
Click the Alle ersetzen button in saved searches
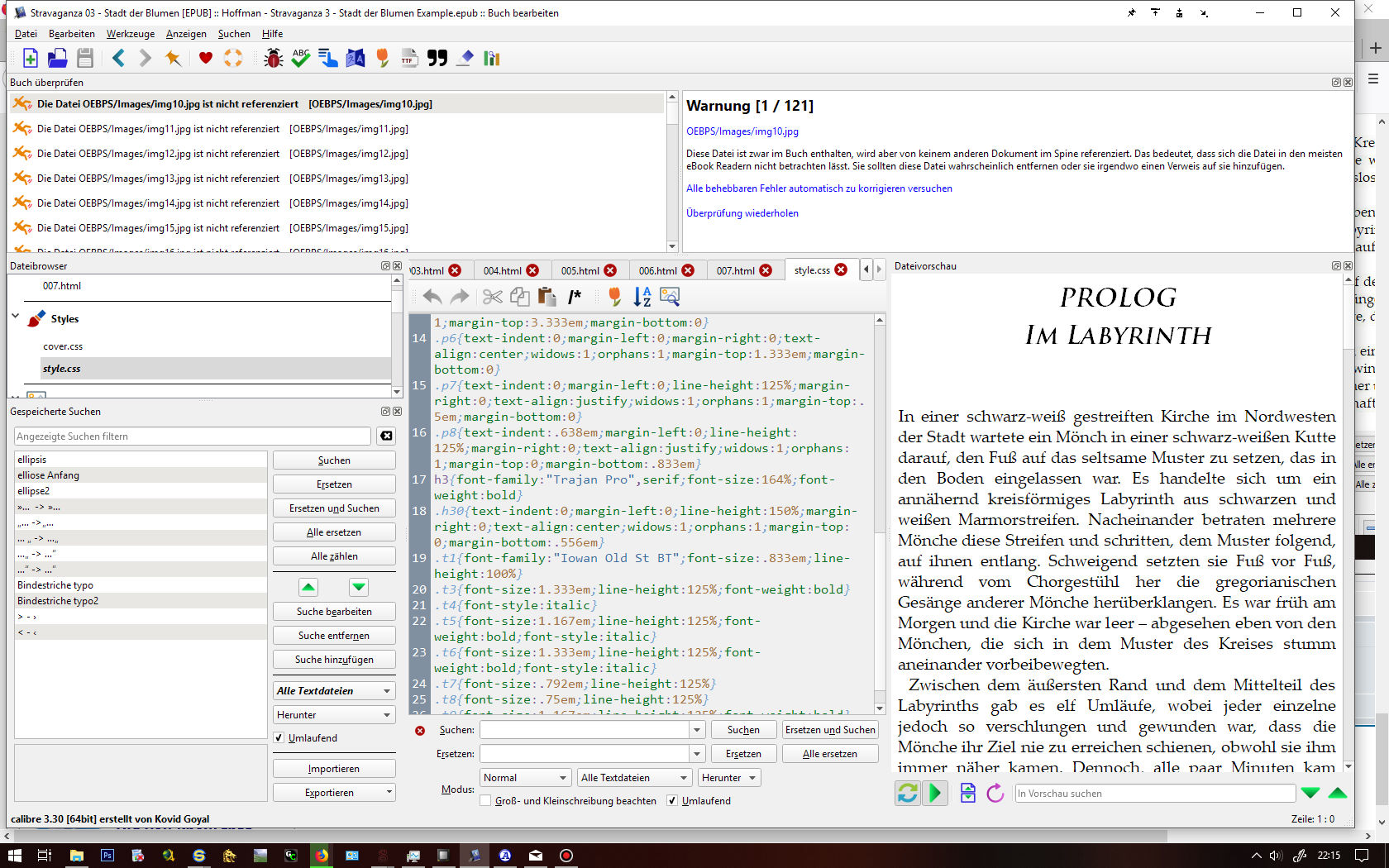[334, 532]
